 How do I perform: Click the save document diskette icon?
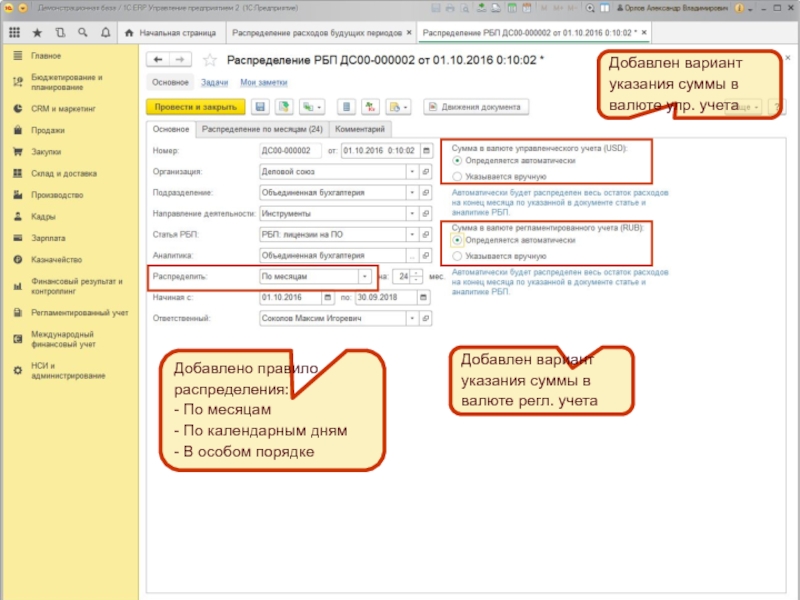[x=260, y=106]
